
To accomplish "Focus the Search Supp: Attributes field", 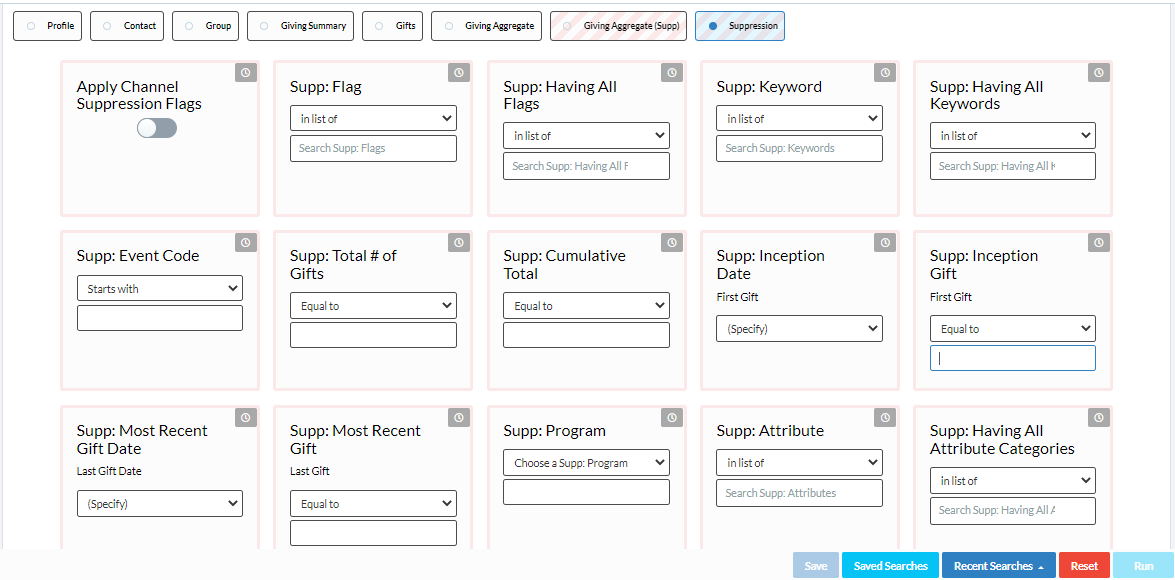I will point(799,493).
